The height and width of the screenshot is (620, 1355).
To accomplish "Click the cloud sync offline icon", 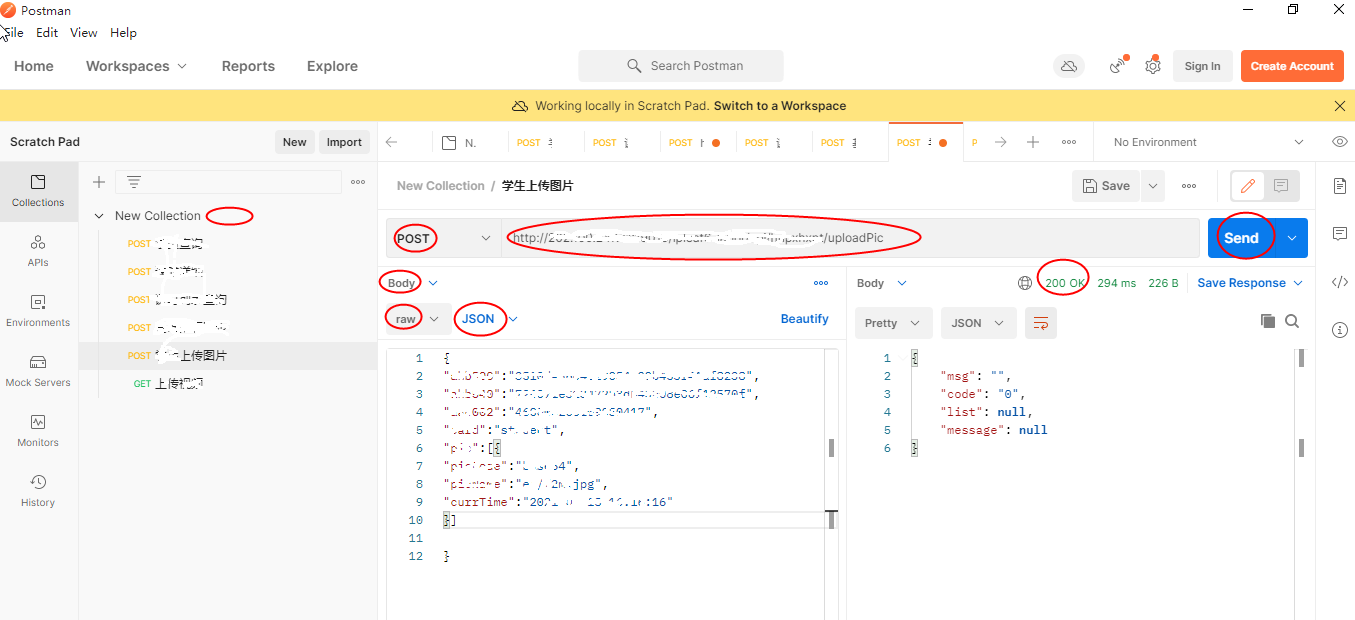I will tap(1069, 66).
